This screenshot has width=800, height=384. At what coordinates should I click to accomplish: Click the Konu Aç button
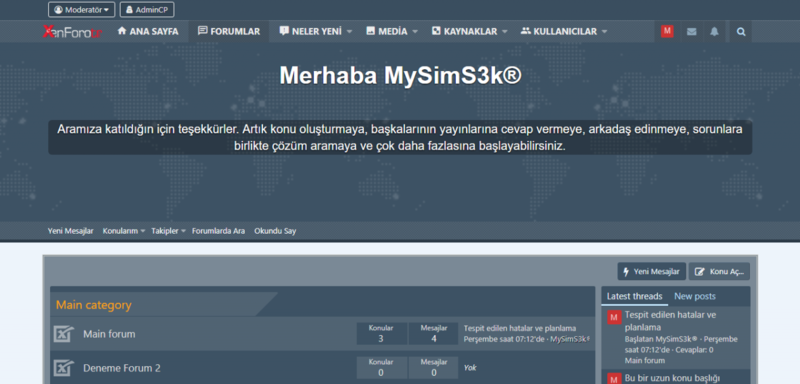[x=719, y=272]
